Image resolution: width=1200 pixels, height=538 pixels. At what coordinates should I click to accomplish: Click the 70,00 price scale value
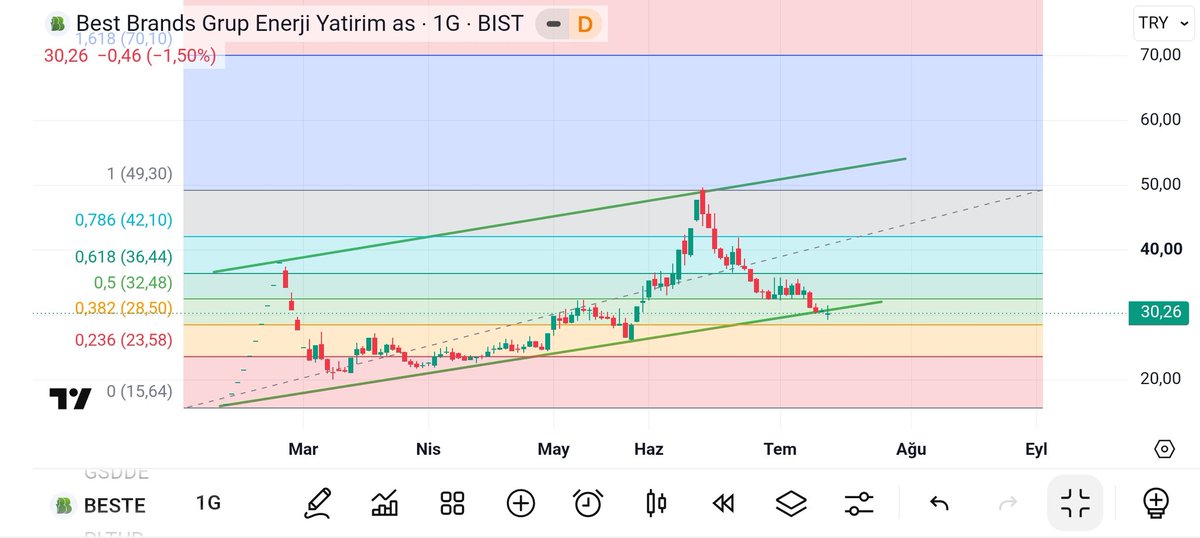click(1159, 55)
